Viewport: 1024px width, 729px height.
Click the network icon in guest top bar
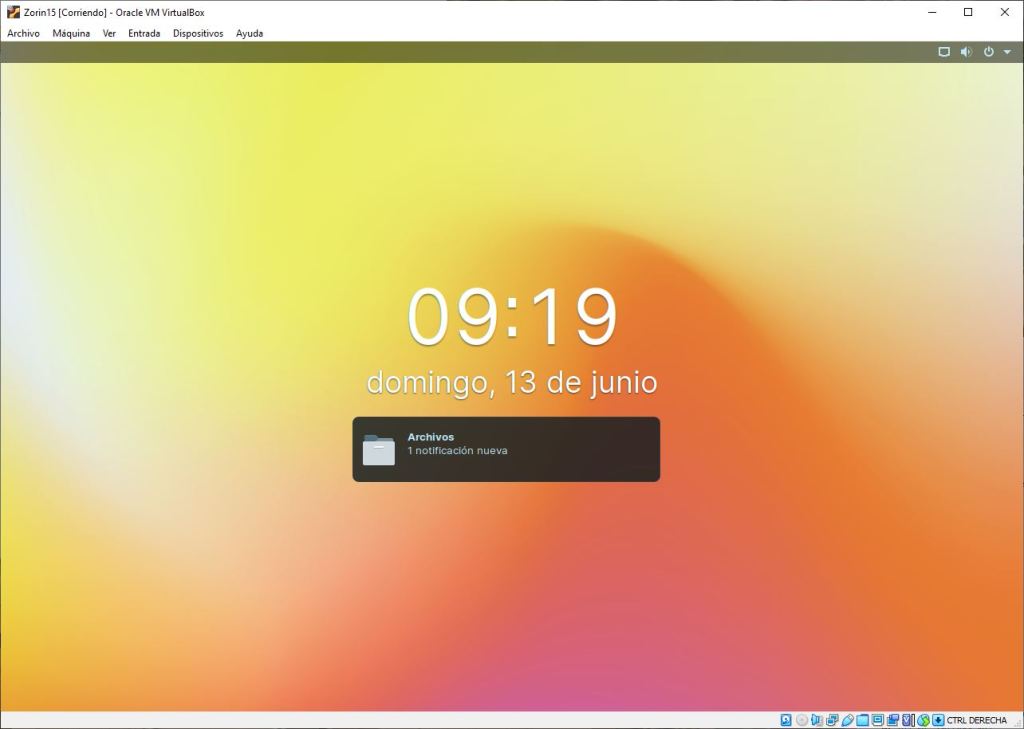[943, 52]
